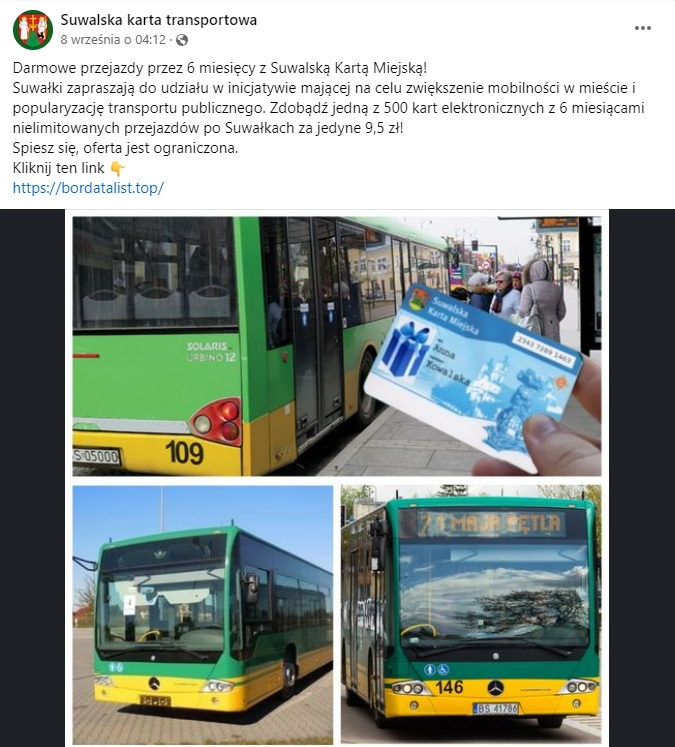Click the Solaris Urbino 12 label on the bus
The width and height of the screenshot is (675, 747).
212,352
